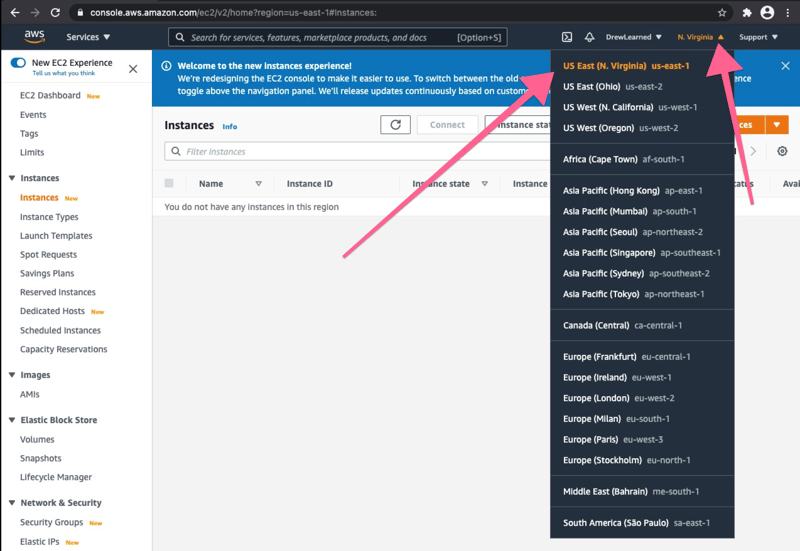Click the search magnifier in Filter instances
Screen dimensions: 800x551
click(176, 152)
